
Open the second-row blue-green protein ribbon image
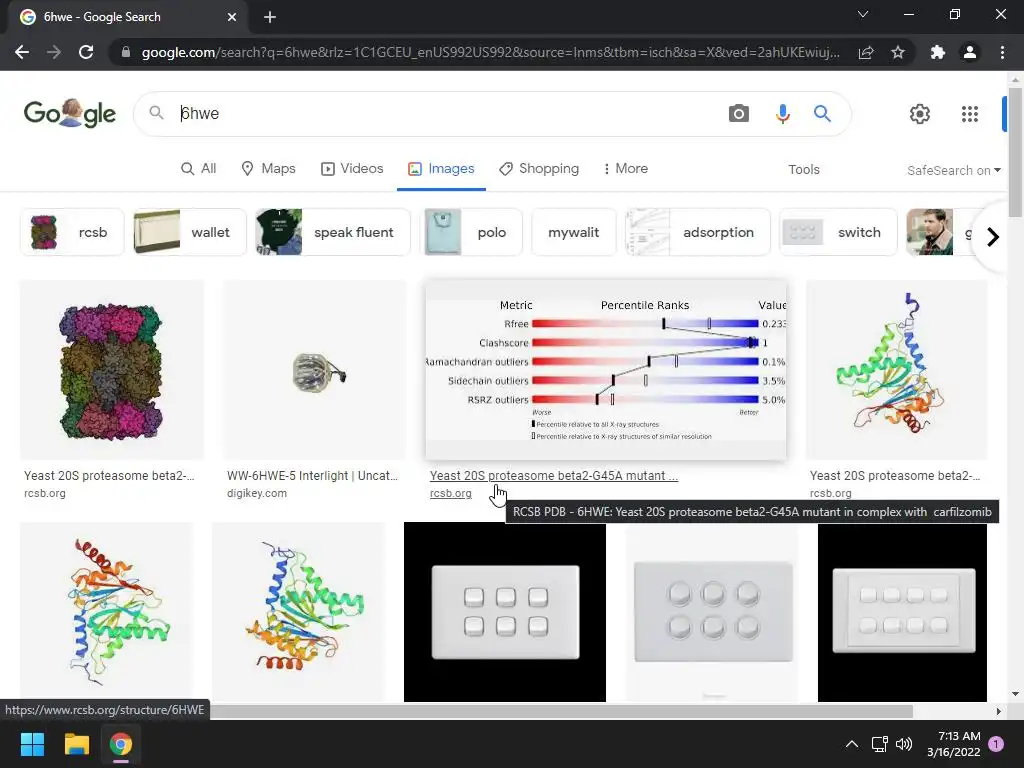pos(298,612)
